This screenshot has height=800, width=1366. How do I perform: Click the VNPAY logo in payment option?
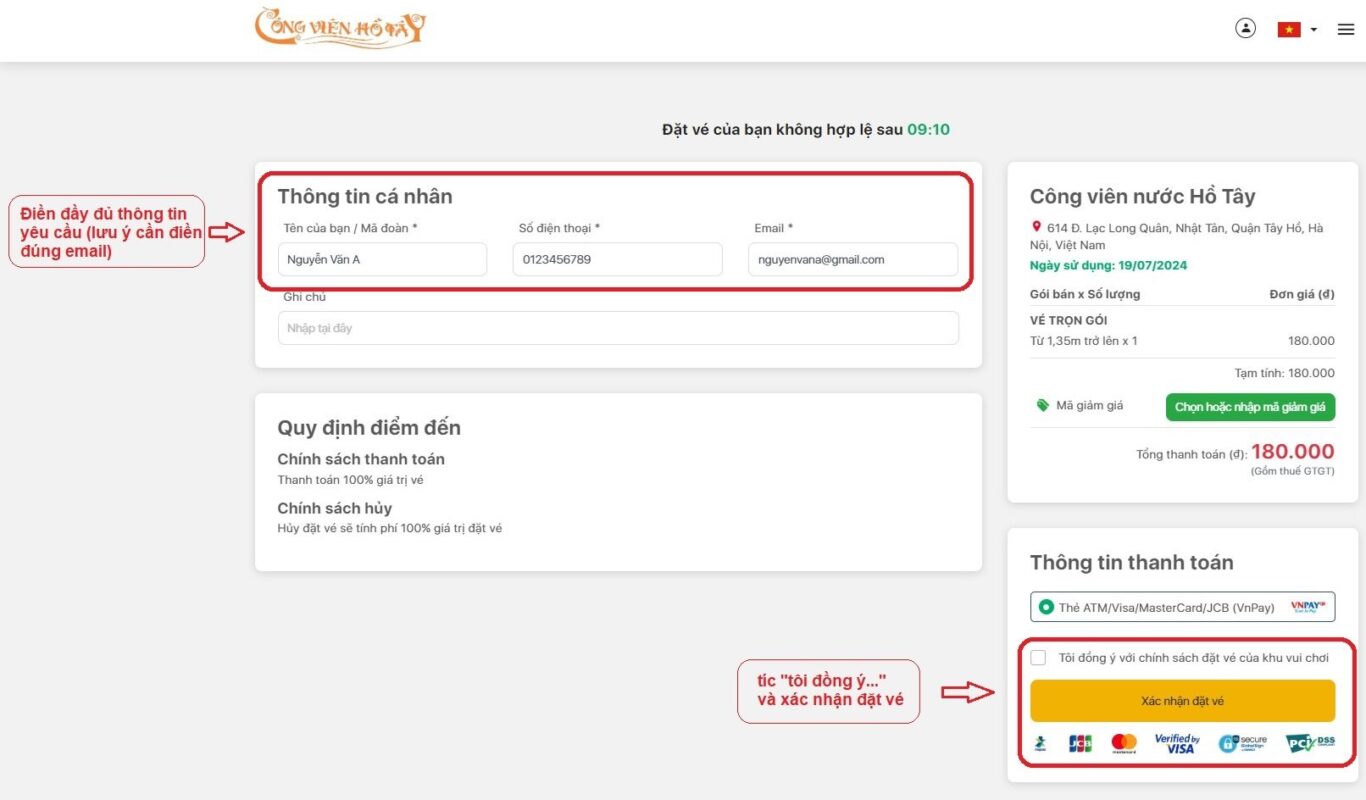click(x=1307, y=607)
